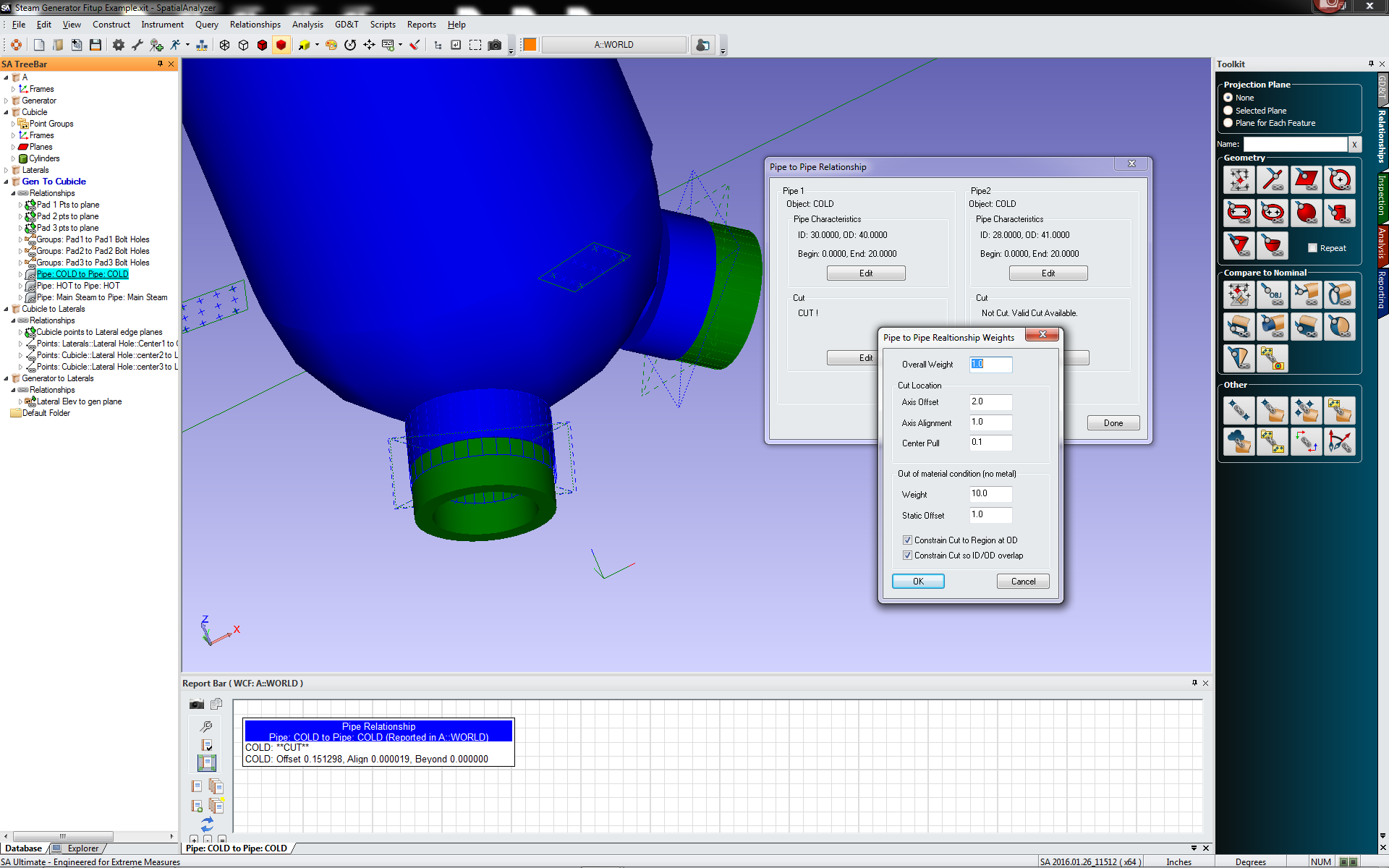Open the settings gear toolbar icon
Screen dimensions: 1389x868
[119, 45]
